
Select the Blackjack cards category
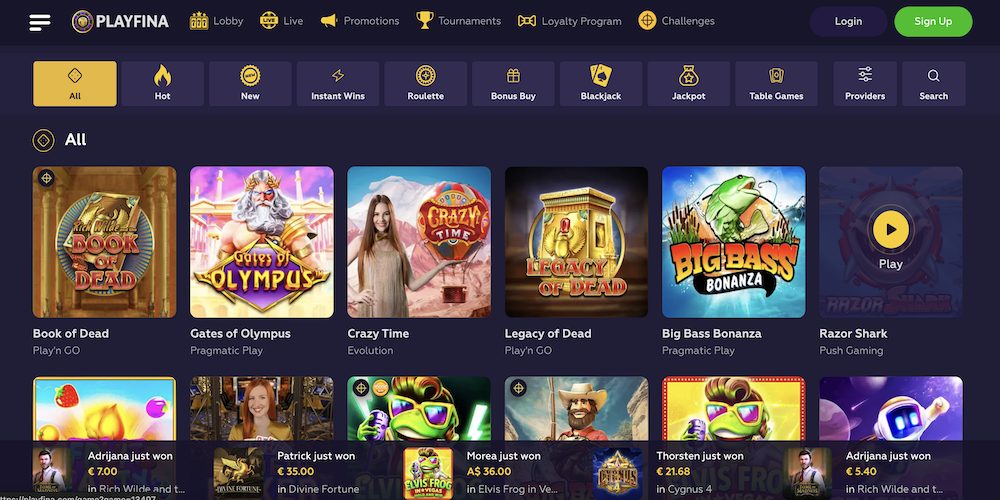click(601, 84)
